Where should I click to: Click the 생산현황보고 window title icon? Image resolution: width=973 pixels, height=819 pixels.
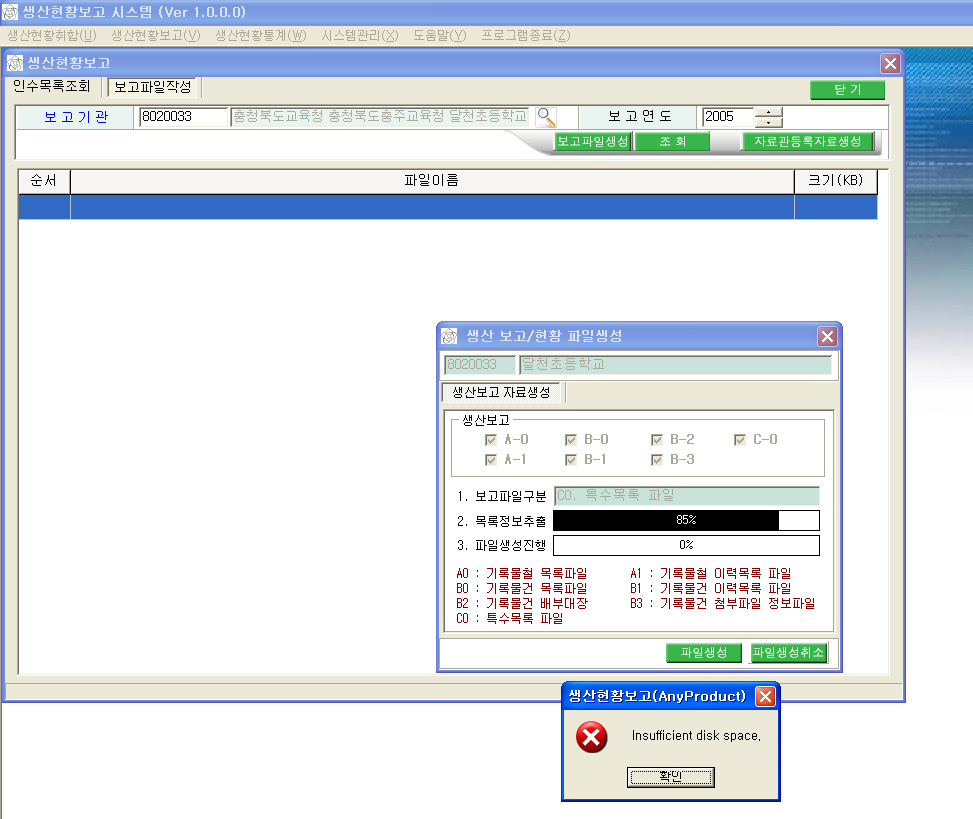click(x=15, y=63)
